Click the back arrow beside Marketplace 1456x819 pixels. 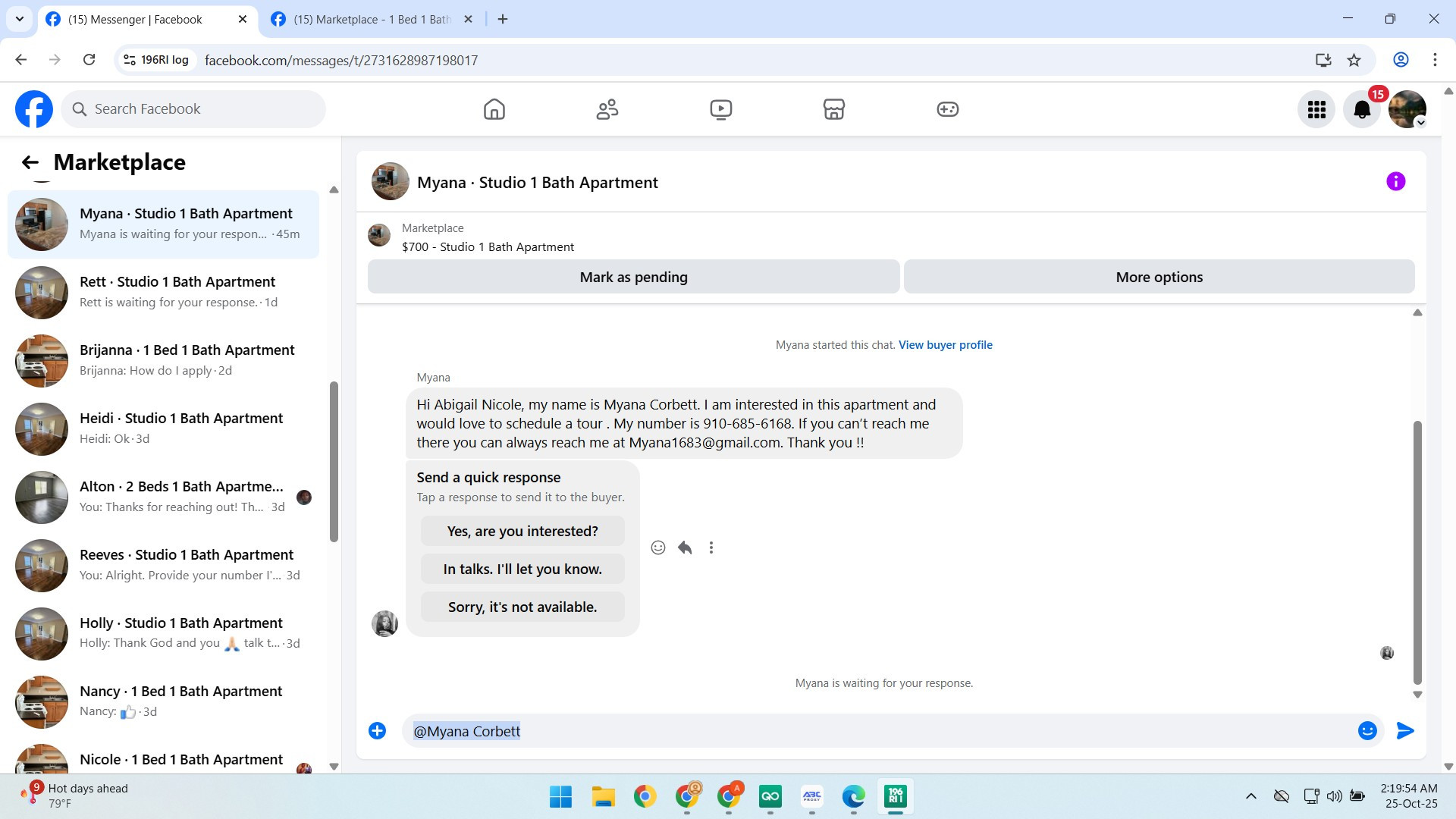30,162
